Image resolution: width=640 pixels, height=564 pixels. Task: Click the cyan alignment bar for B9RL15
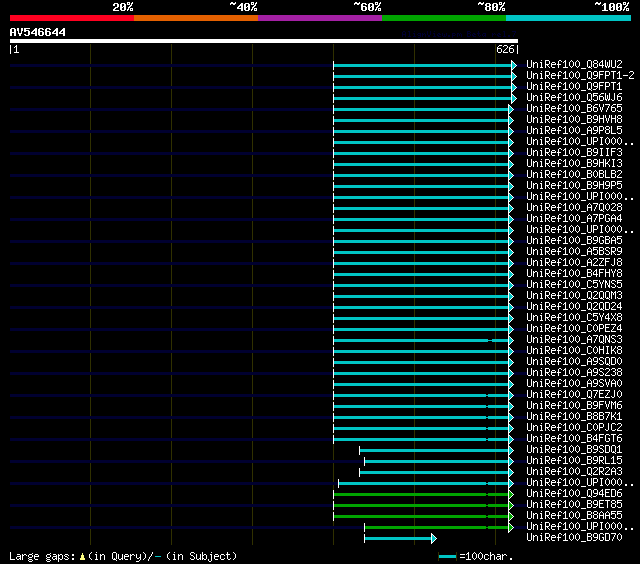point(439,462)
